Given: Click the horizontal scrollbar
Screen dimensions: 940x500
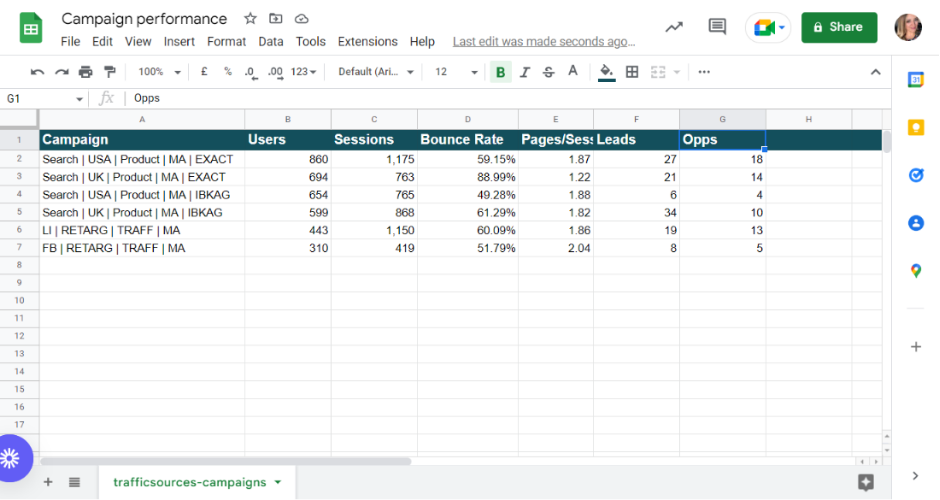Looking at the screenshot, I should 225,462.
